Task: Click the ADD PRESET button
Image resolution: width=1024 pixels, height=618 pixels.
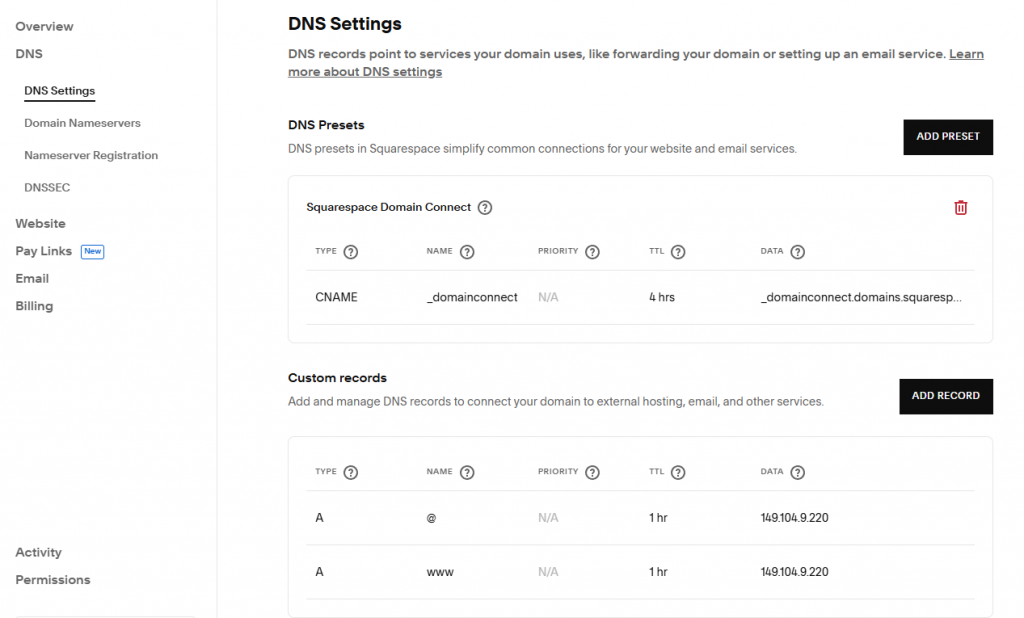Action: click(948, 137)
